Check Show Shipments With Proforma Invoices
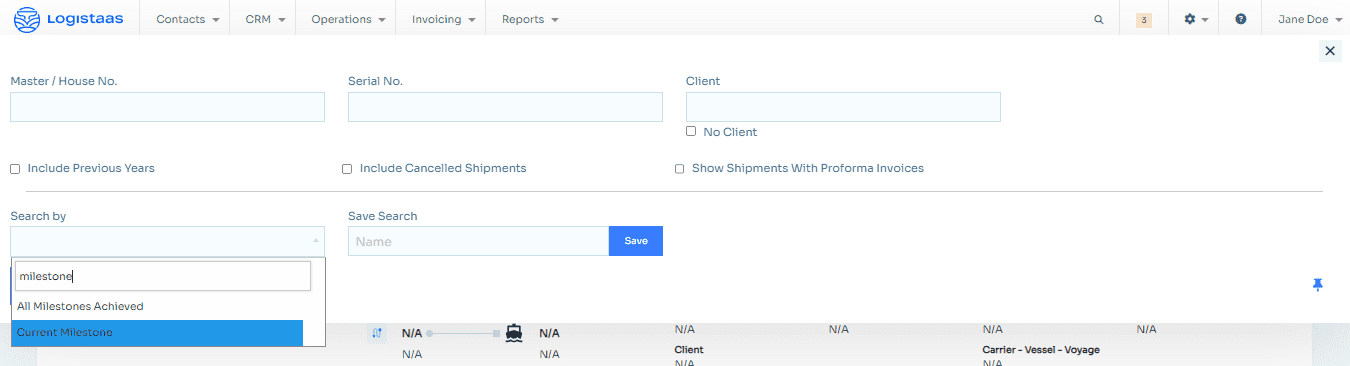This screenshot has height=366, width=1350. [680, 169]
